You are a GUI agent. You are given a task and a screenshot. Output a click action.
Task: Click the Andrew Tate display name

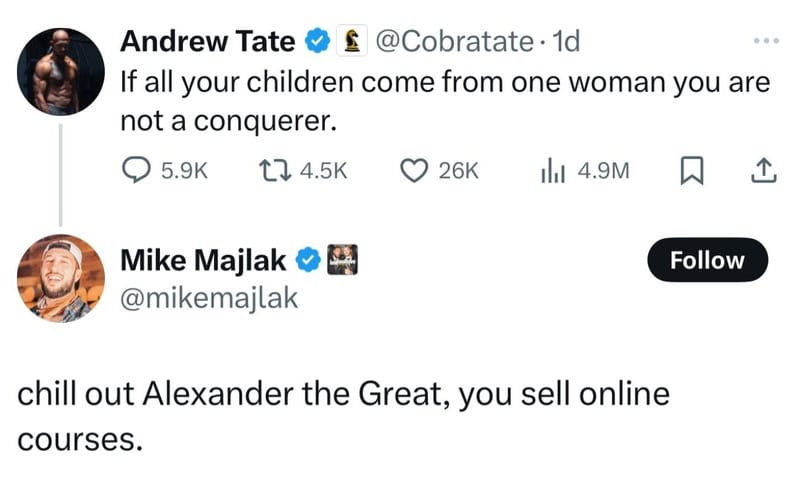tap(208, 41)
